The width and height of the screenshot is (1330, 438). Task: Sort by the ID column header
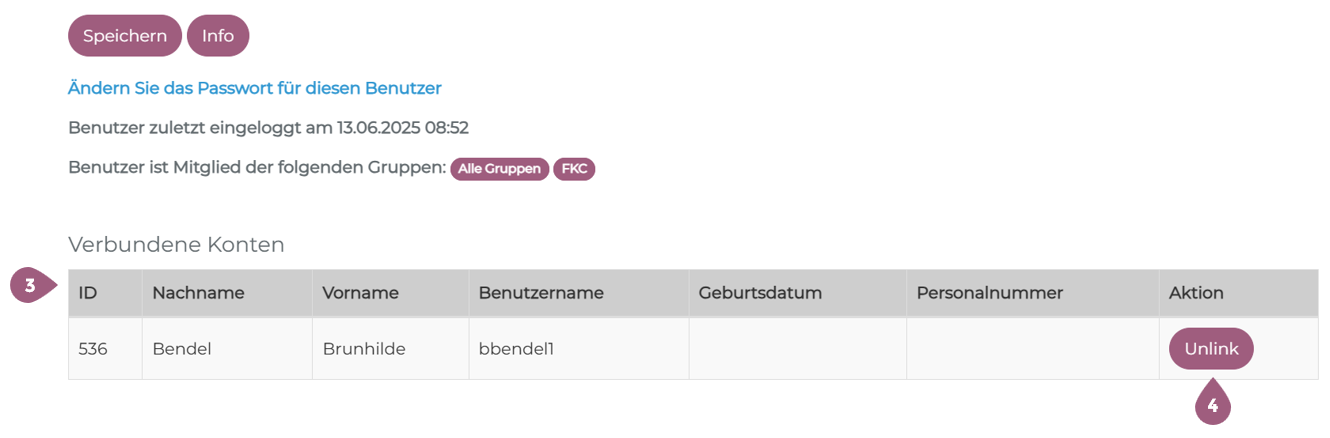(x=88, y=293)
